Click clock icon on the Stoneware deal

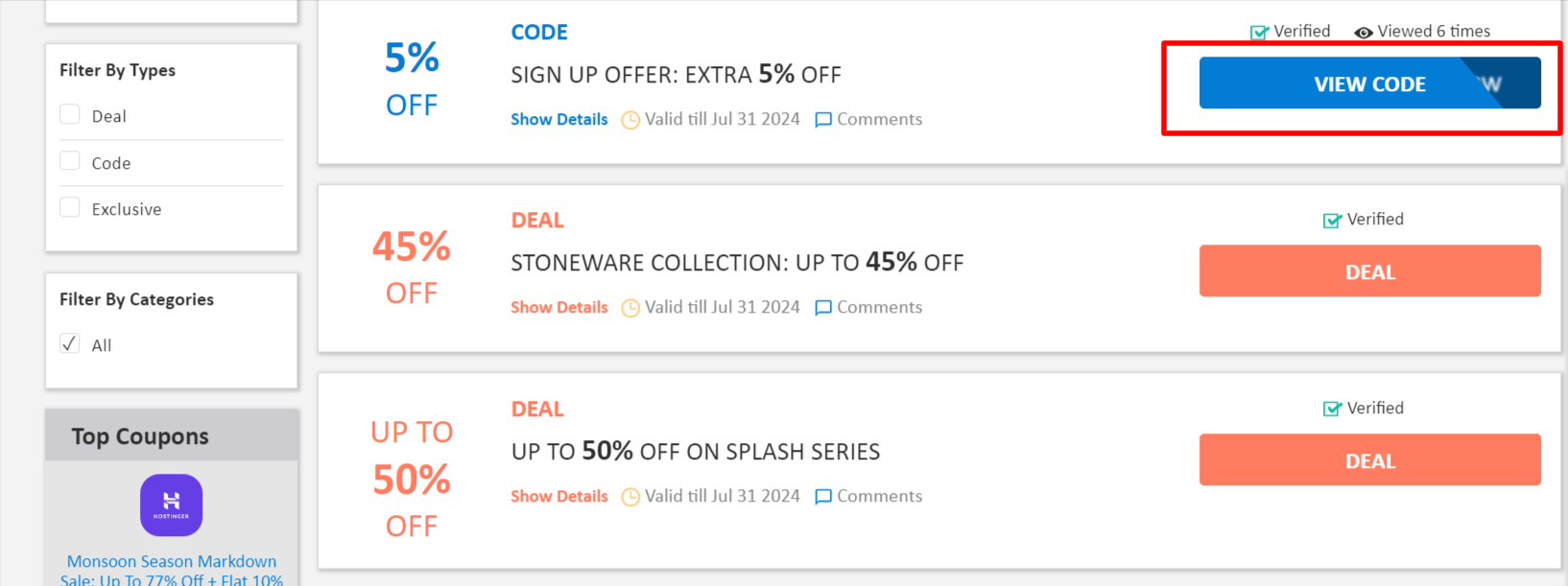630,308
